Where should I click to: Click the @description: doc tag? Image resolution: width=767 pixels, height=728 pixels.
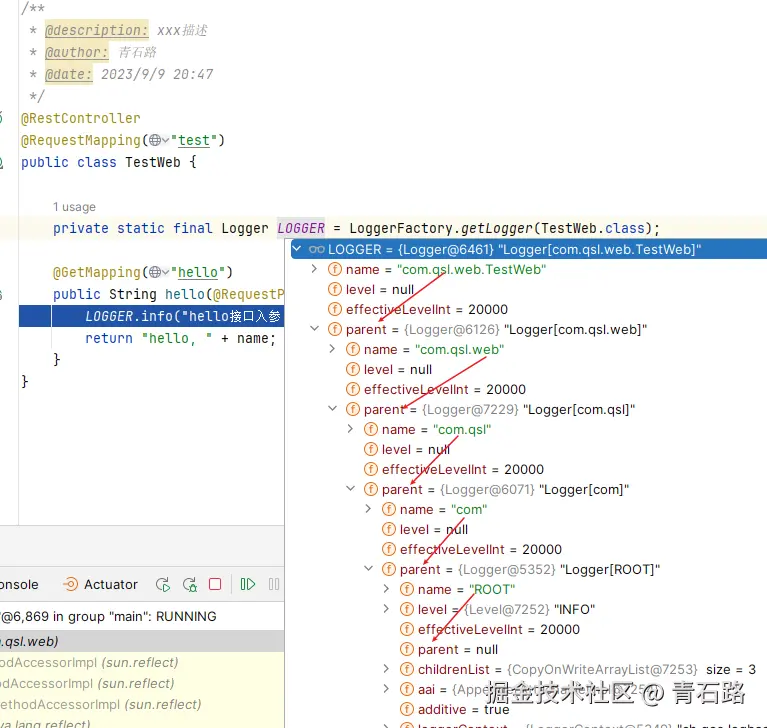tap(96, 30)
